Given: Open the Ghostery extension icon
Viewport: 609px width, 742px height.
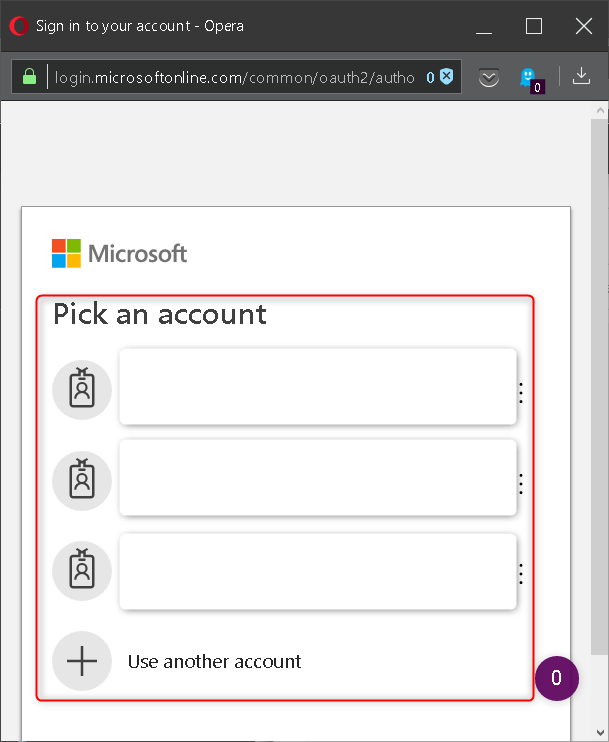Looking at the screenshot, I should point(529,78).
